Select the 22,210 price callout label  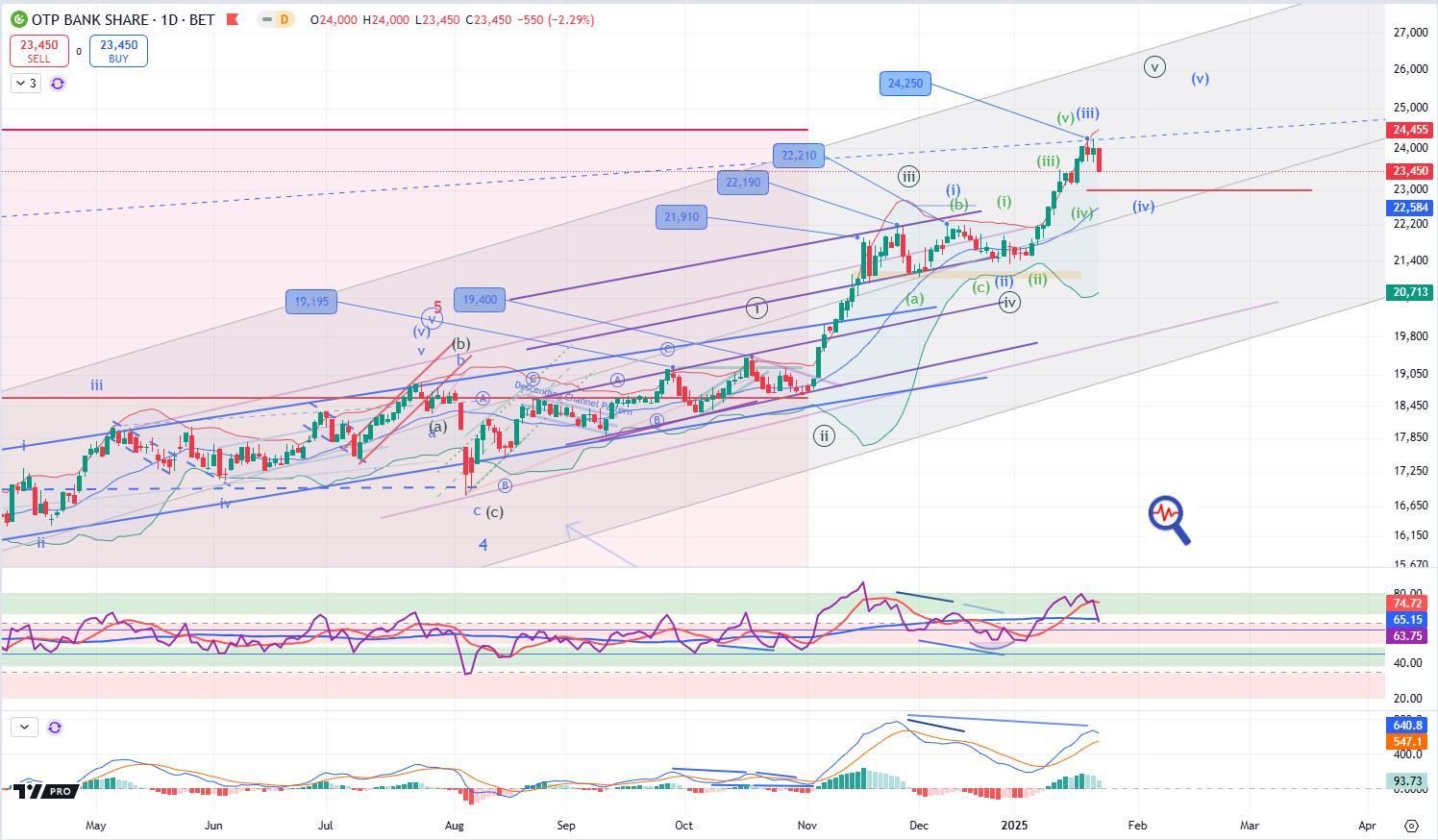pyautogui.click(x=799, y=156)
